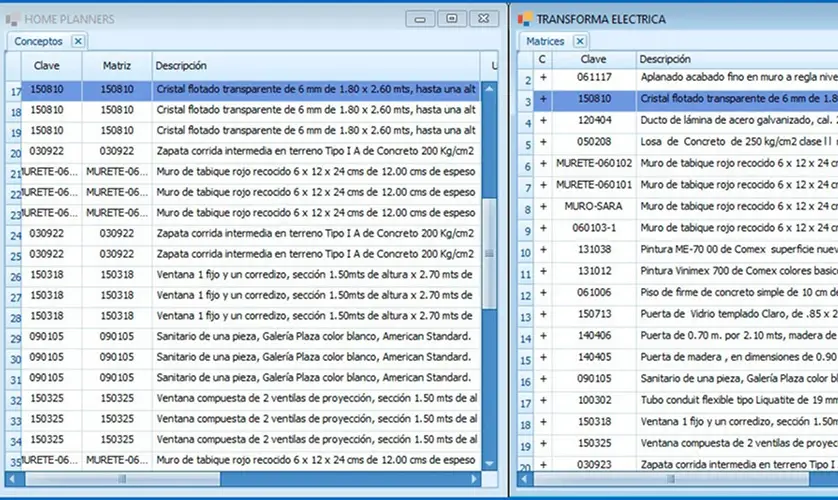This screenshot has width=838, height=500.
Task: Minimize the HOME PLANNERS window
Action: click(422, 19)
